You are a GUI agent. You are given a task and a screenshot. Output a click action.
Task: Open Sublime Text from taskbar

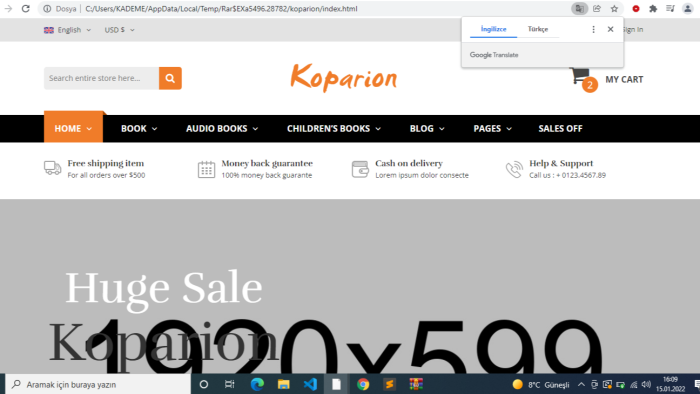tap(389, 384)
